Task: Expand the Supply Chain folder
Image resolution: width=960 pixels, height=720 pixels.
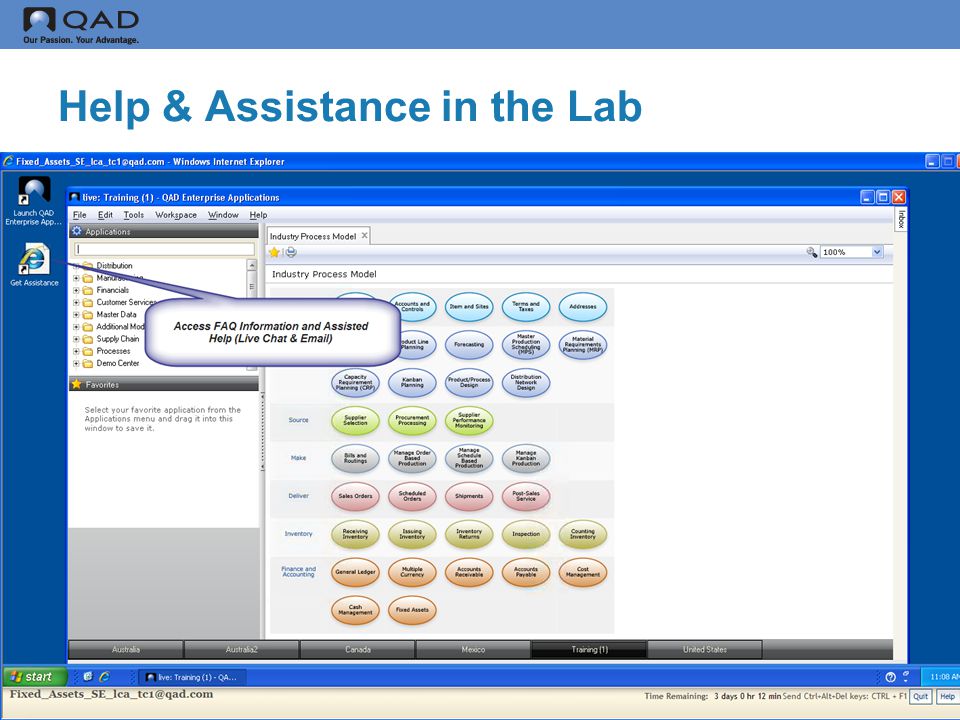Action: coord(77,339)
